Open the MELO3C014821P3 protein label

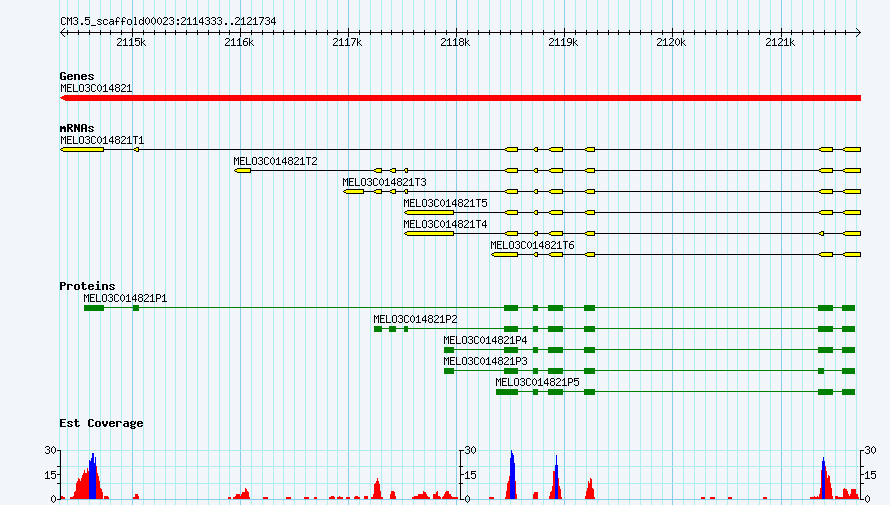tap(485, 361)
